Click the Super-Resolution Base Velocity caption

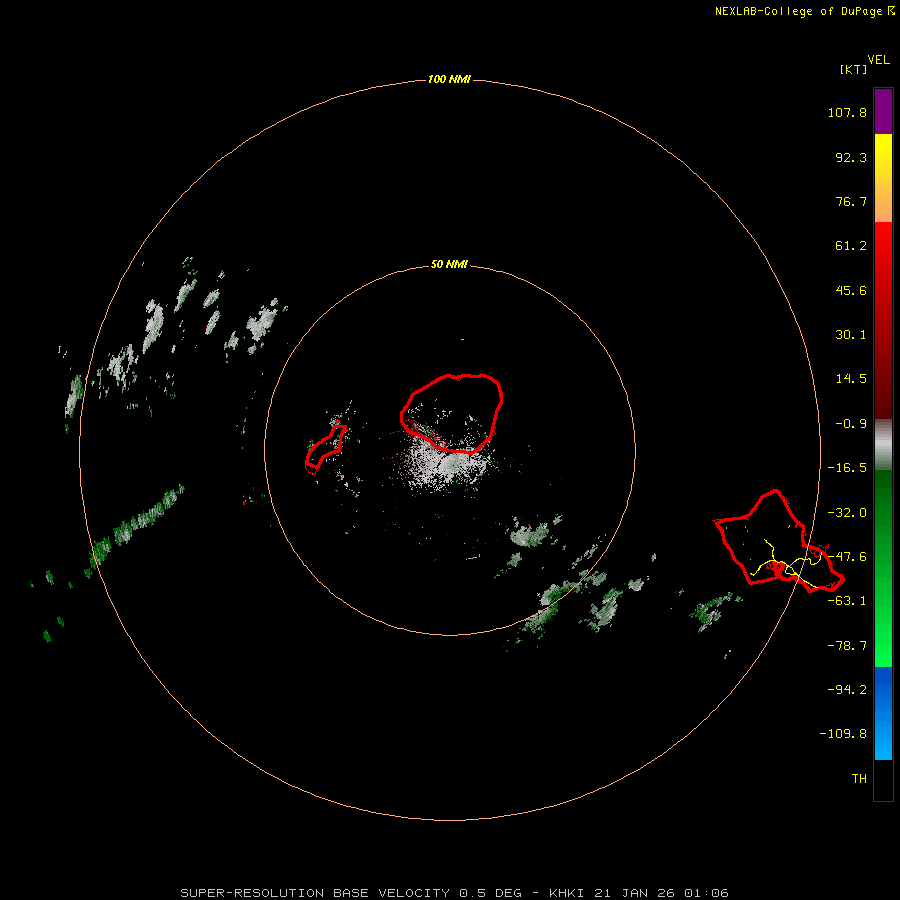455,893
